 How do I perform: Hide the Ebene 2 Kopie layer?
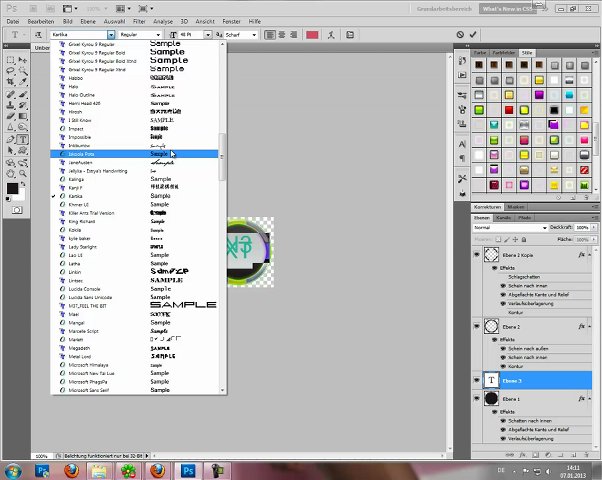pyautogui.click(x=476, y=255)
